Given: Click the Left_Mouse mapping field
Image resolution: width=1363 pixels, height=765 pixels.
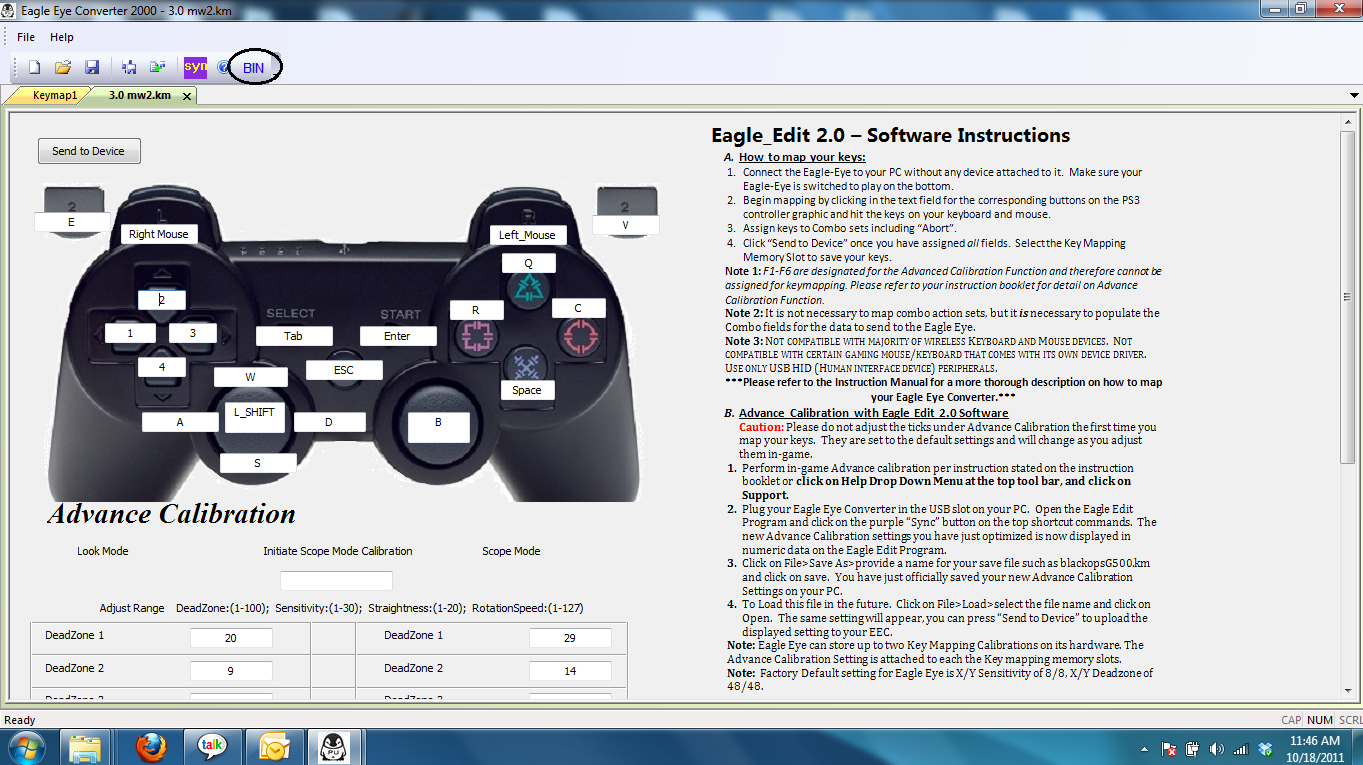Looking at the screenshot, I should [x=527, y=235].
